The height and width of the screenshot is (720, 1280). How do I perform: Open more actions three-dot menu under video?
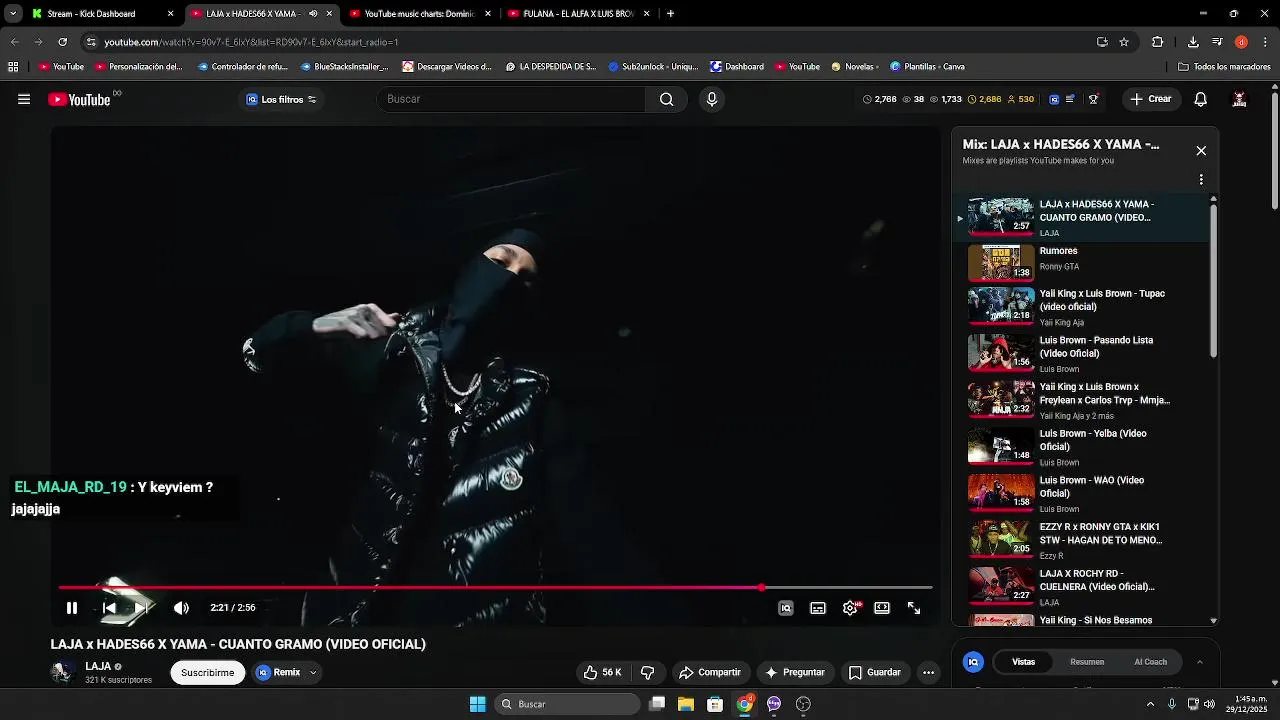[x=929, y=673]
